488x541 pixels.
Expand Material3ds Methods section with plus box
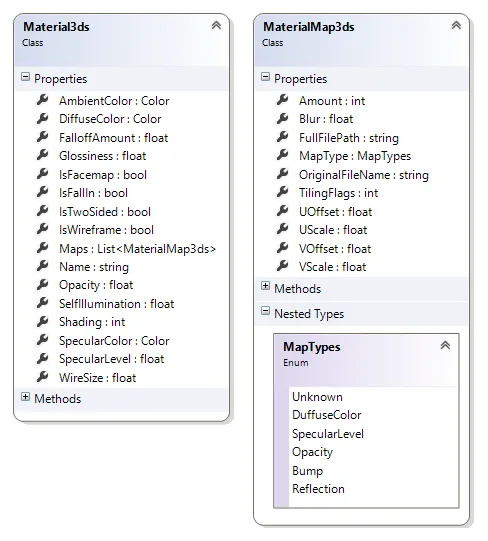coord(26,397)
